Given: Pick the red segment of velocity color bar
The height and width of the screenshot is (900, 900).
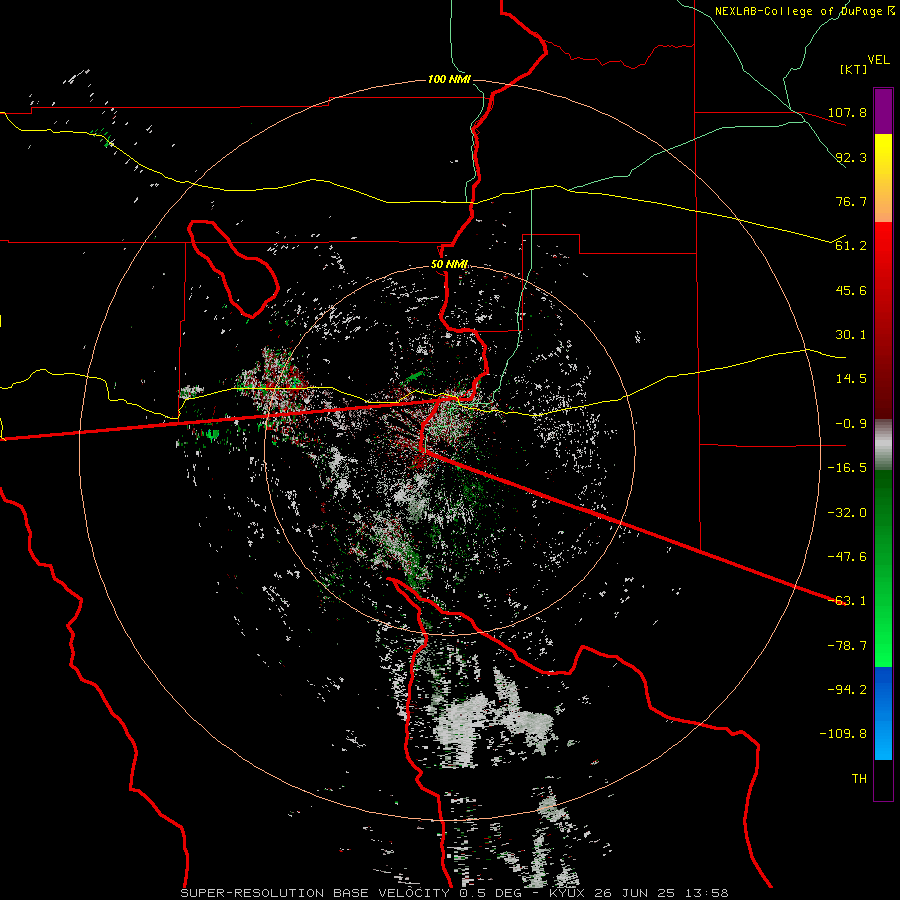Looking at the screenshot, I should [x=883, y=320].
